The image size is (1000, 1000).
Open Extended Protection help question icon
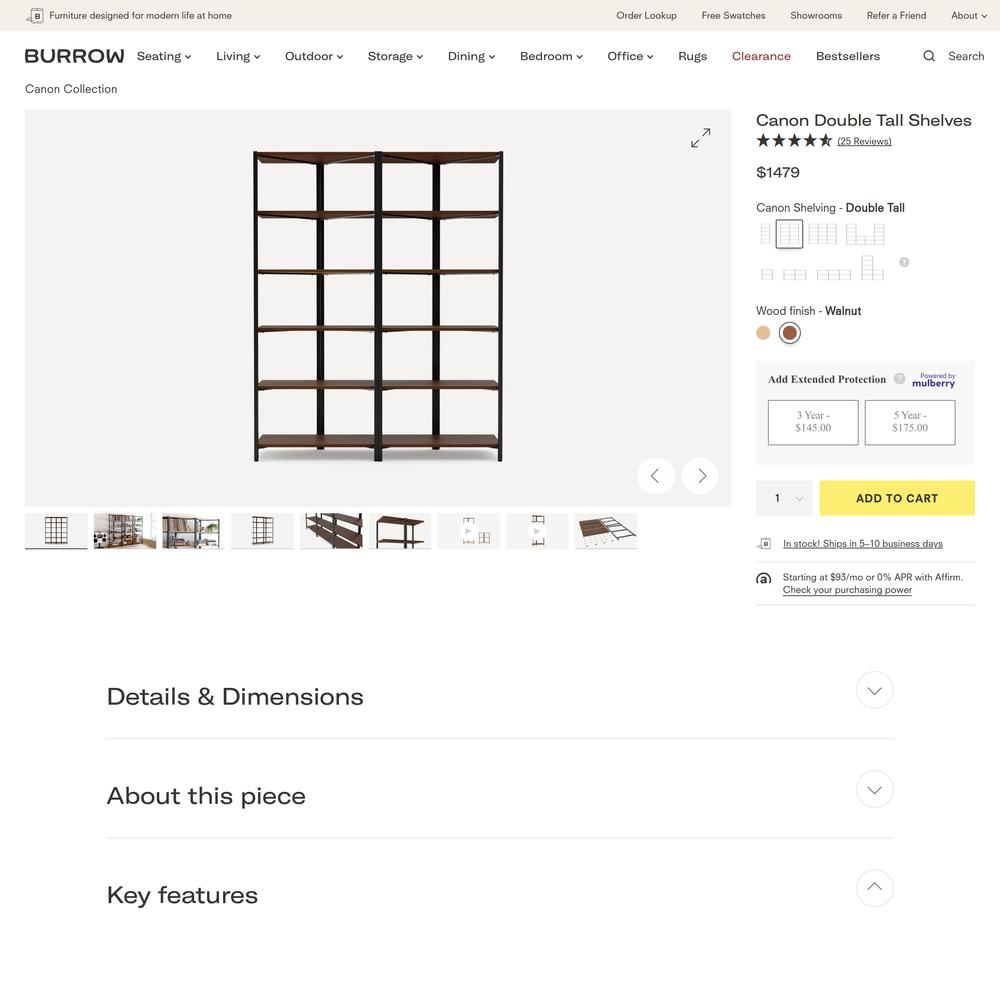[899, 379]
